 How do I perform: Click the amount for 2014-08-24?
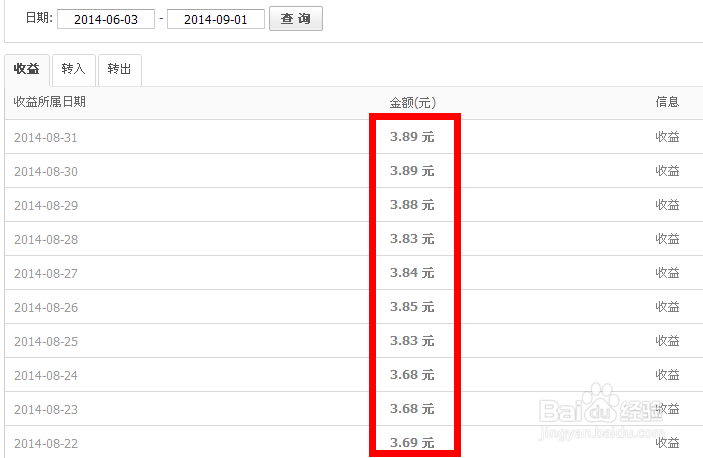point(412,375)
